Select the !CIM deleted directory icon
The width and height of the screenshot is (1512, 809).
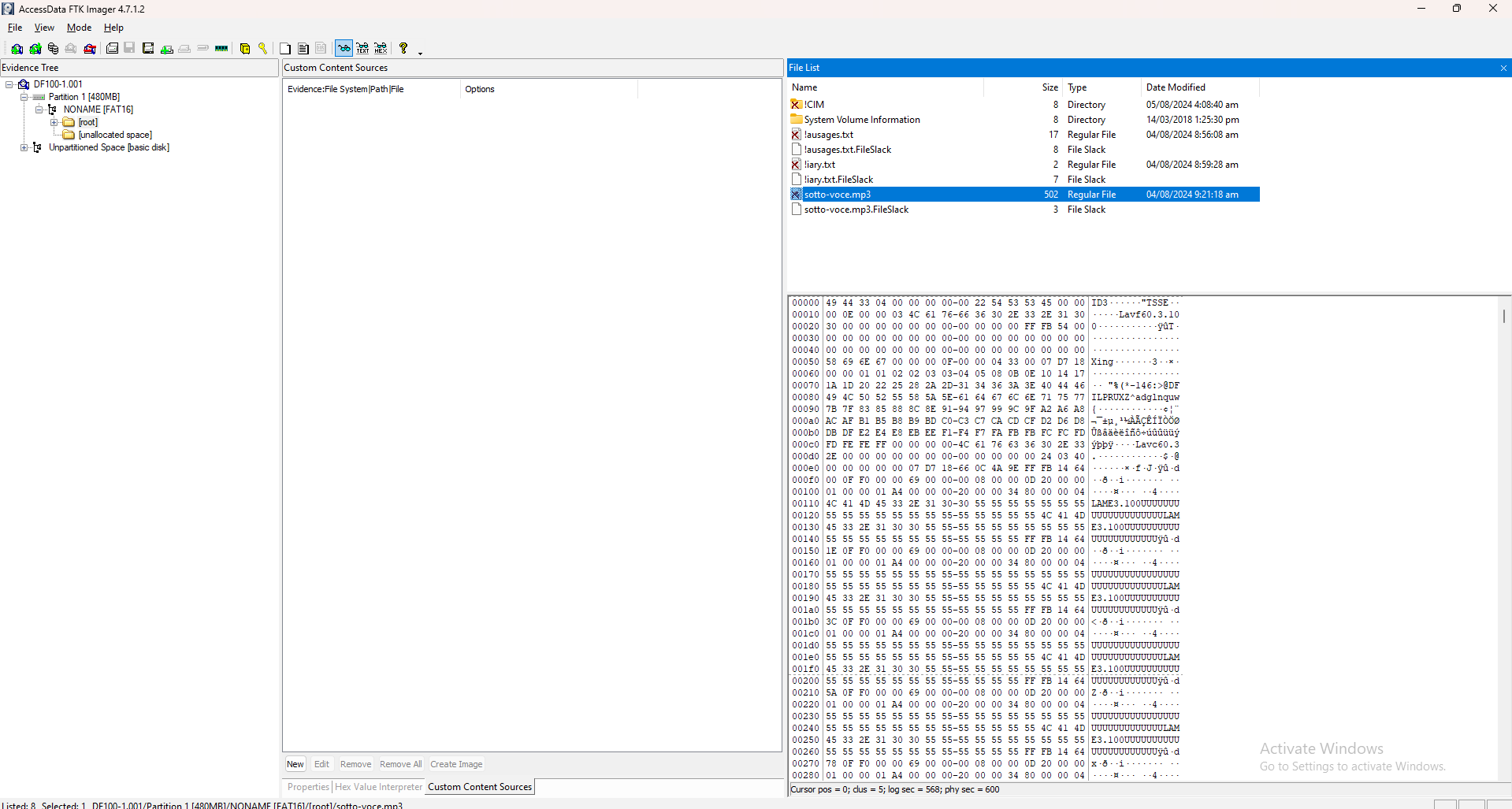tap(797, 105)
